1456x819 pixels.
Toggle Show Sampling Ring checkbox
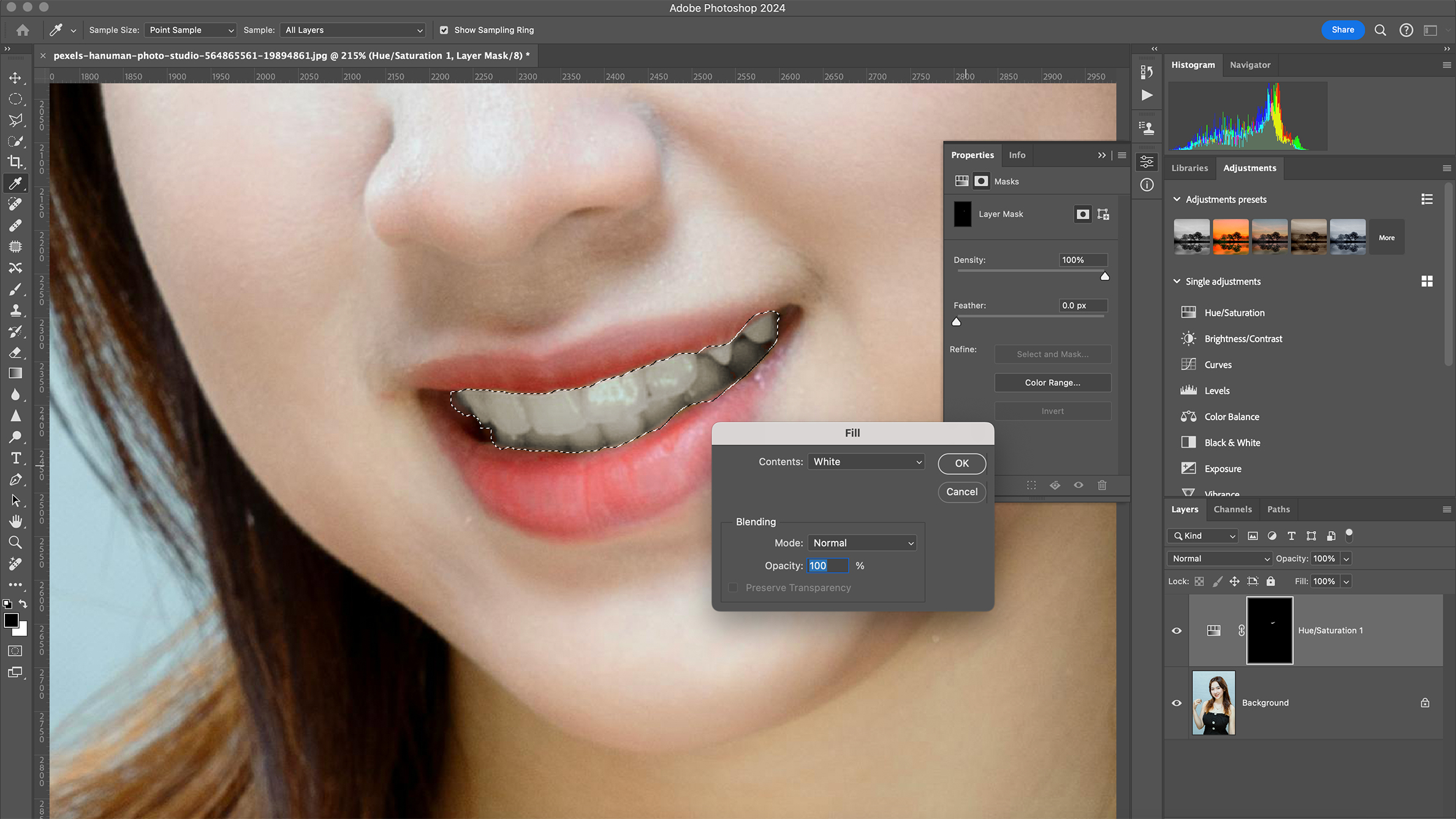[x=444, y=30]
